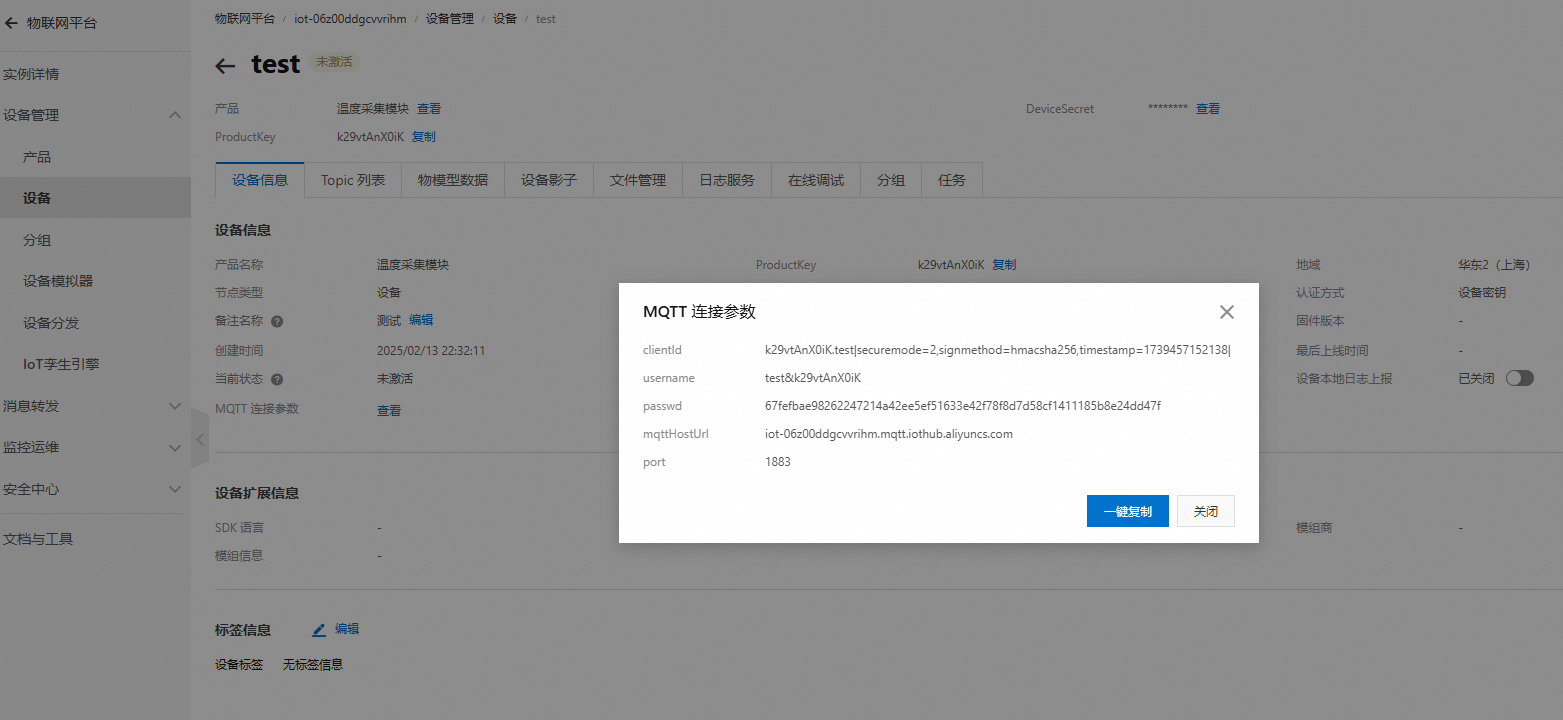Screen dimensions: 1563x720
Task: Expand the 安全中心 sidebar menu
Action: point(175,489)
